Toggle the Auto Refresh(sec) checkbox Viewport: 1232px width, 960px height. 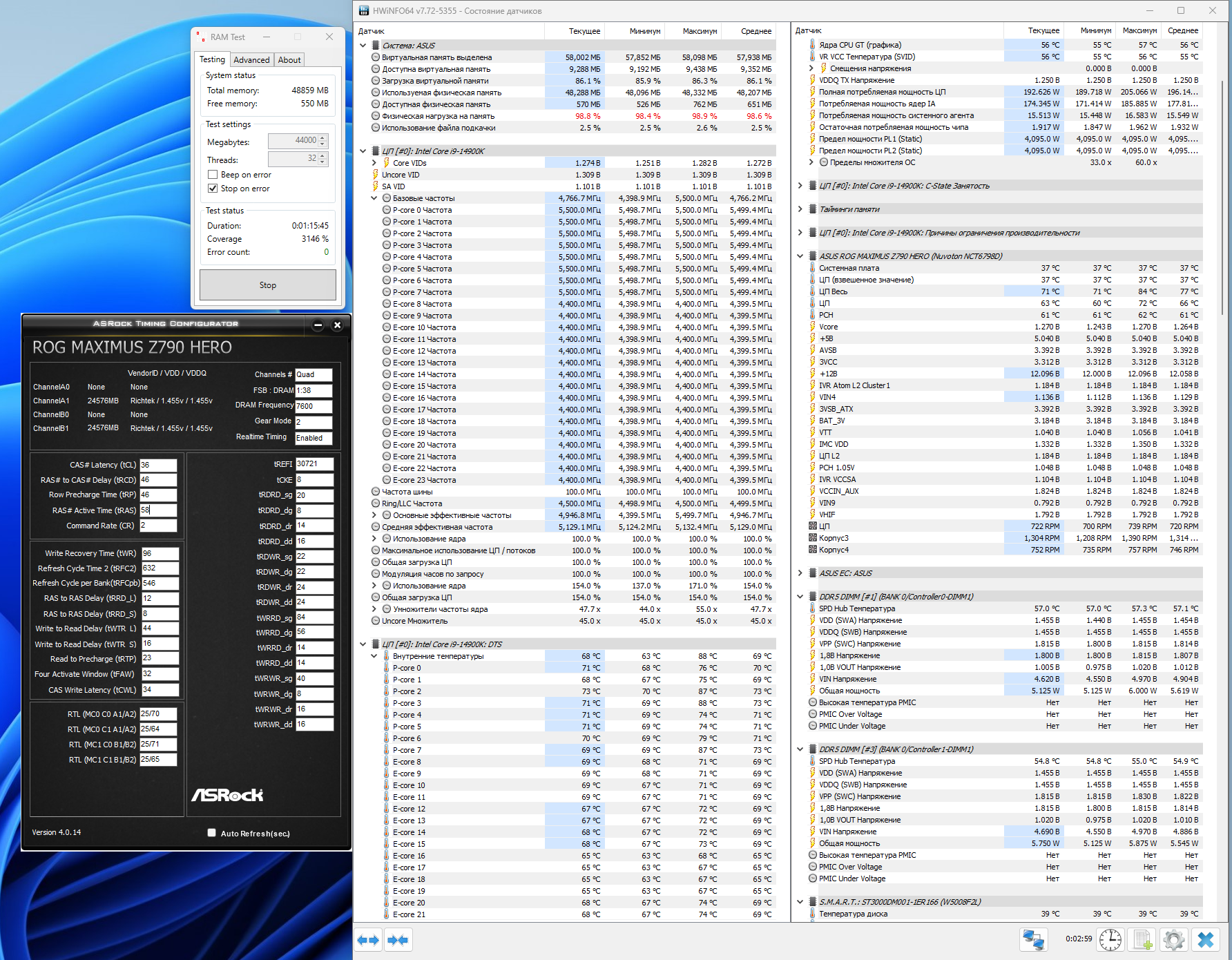pyautogui.click(x=212, y=833)
